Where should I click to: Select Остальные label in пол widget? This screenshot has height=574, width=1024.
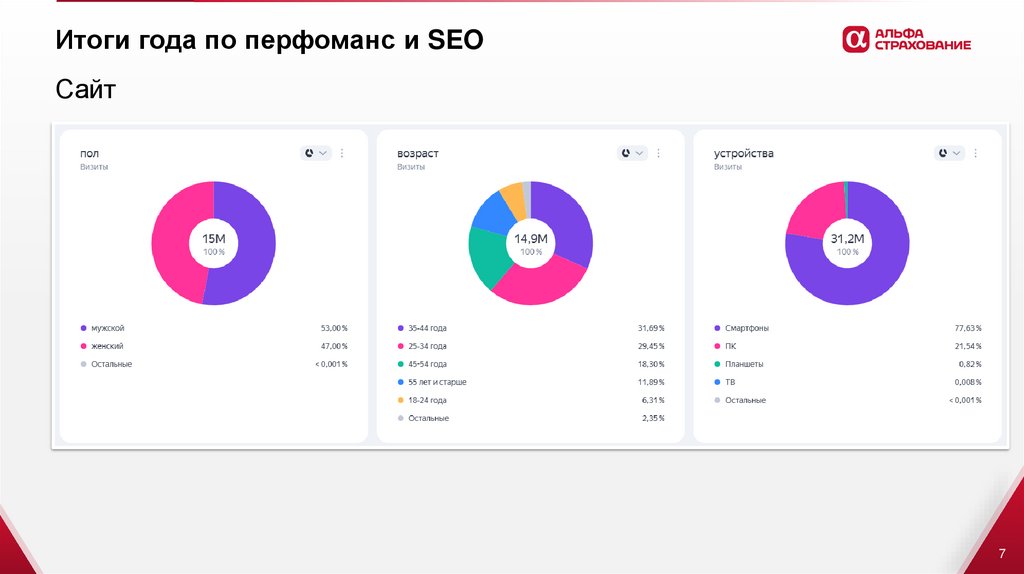(112, 364)
